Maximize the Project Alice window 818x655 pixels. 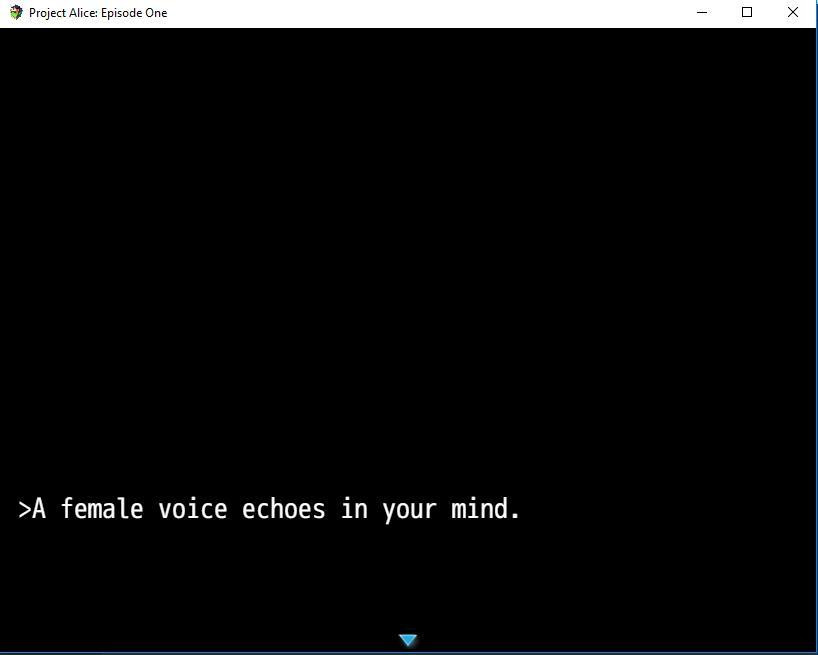[747, 13]
